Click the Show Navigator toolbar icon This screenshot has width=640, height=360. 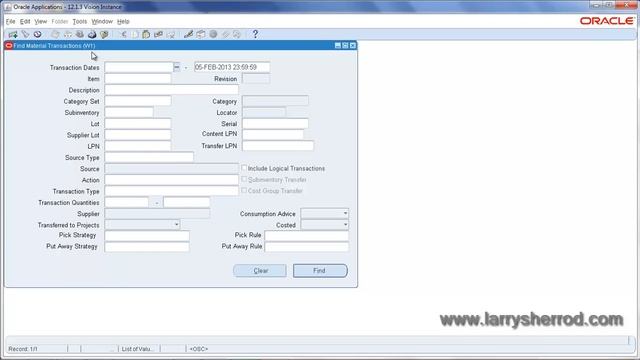[x=38, y=34]
